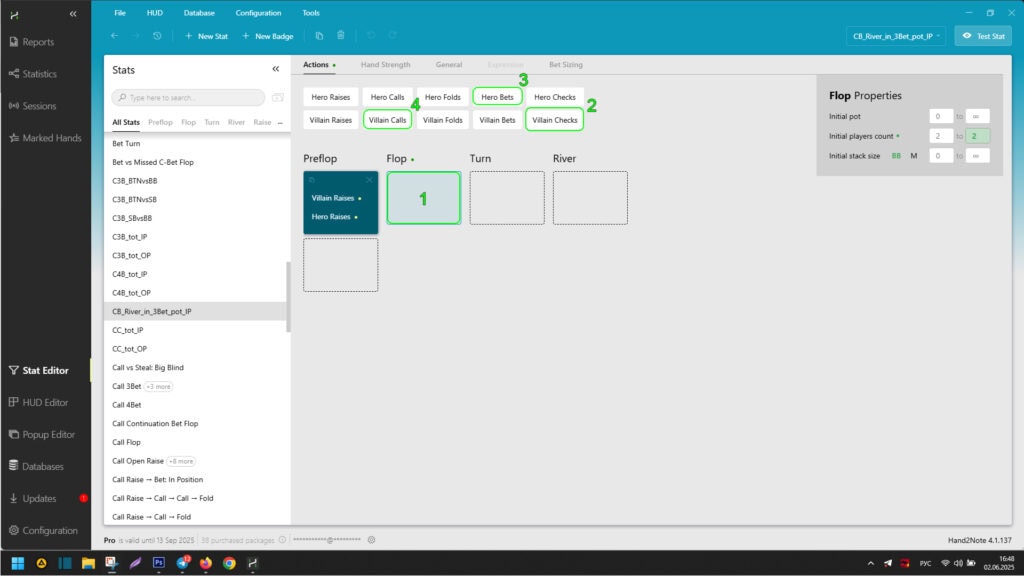Viewport: 1024px width, 576px height.
Task: Click the Test Stat button
Action: 982,36
